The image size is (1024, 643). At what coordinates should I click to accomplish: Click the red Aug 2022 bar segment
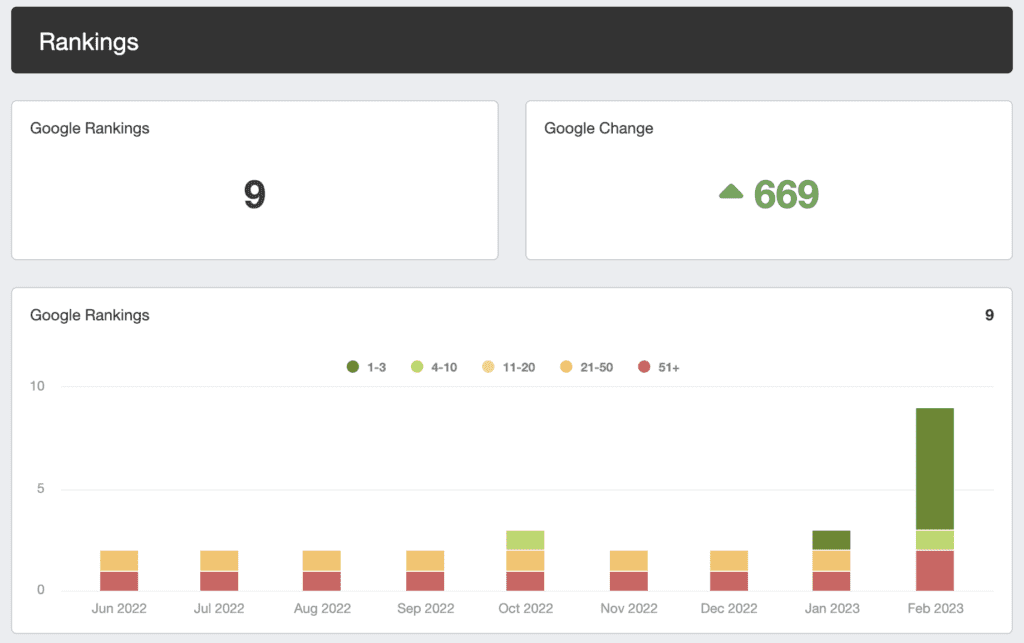tap(321, 581)
